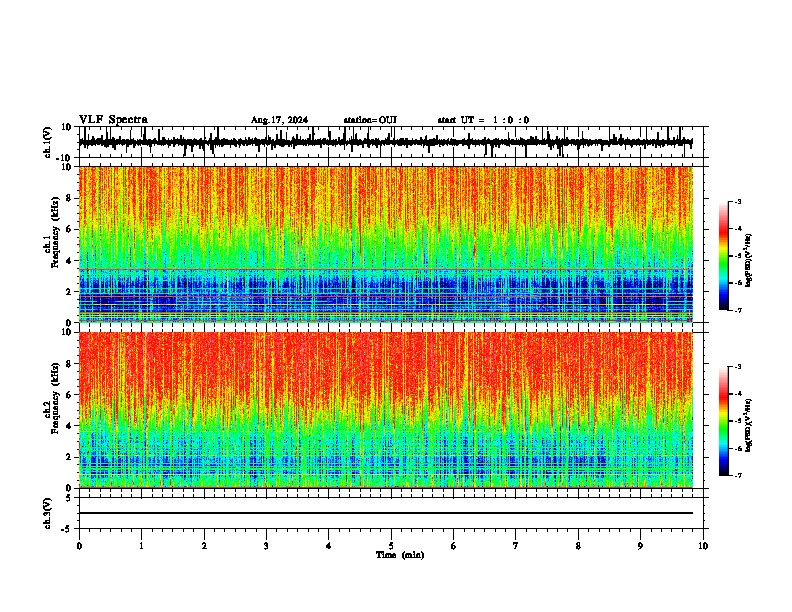Select the 8 tick label on the time axis
Viewport: 792px width, 612px height.
tap(578, 546)
